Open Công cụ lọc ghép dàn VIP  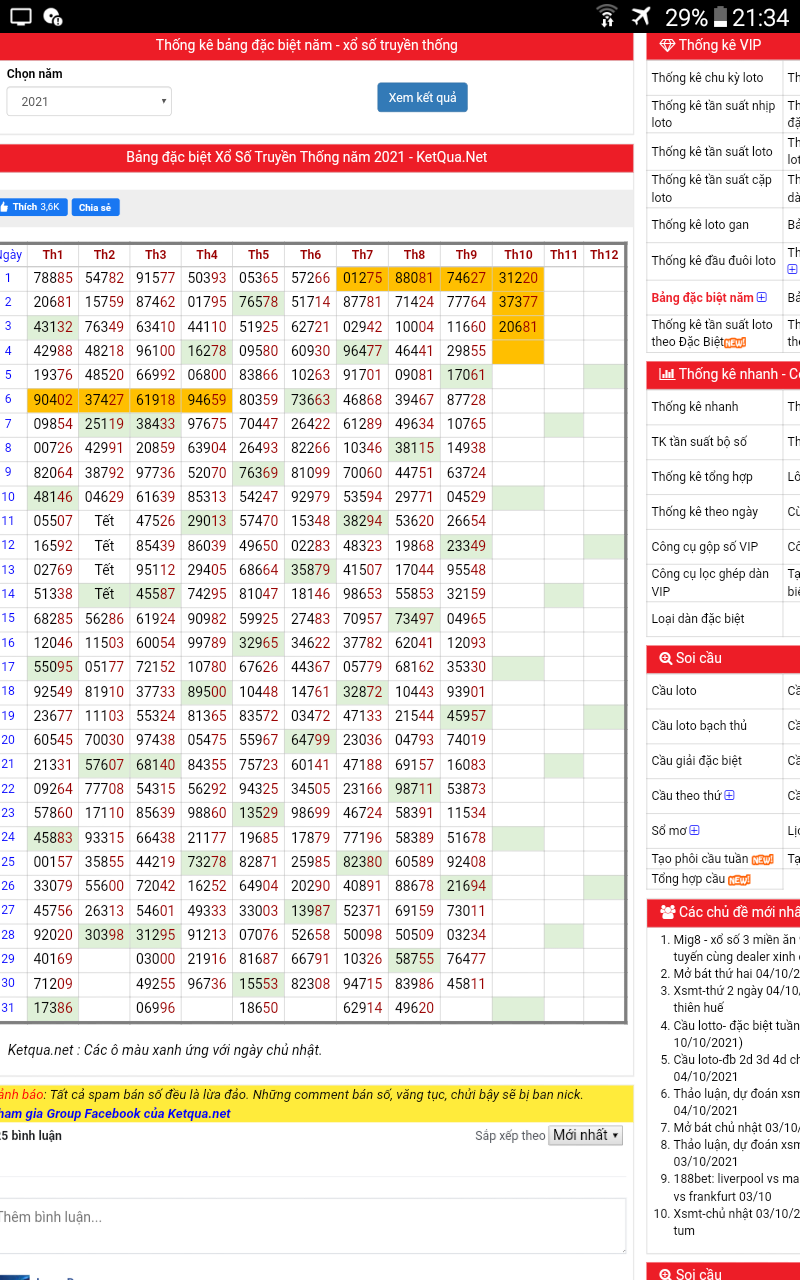(x=710, y=582)
